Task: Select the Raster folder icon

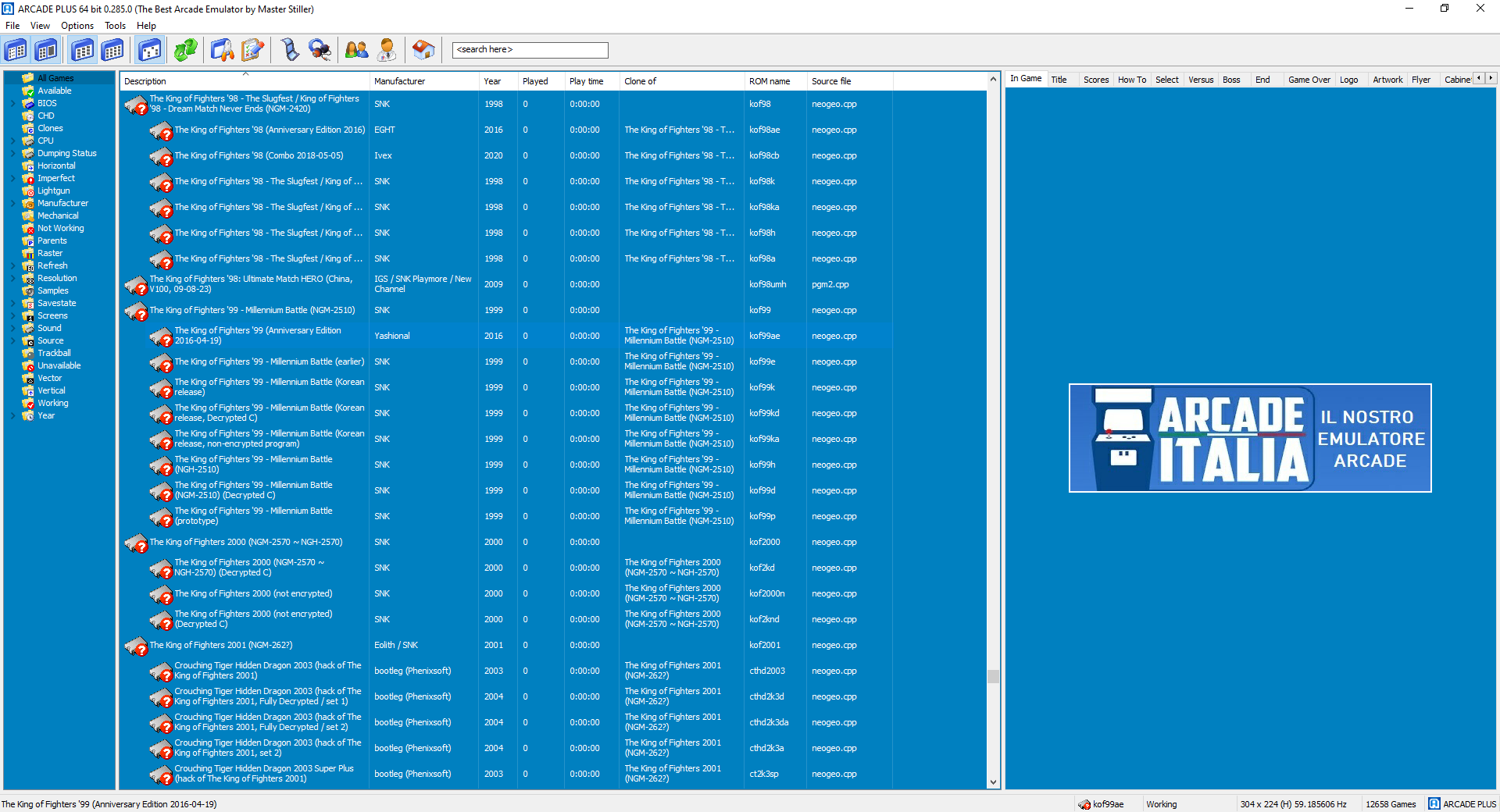Action: tap(28, 253)
